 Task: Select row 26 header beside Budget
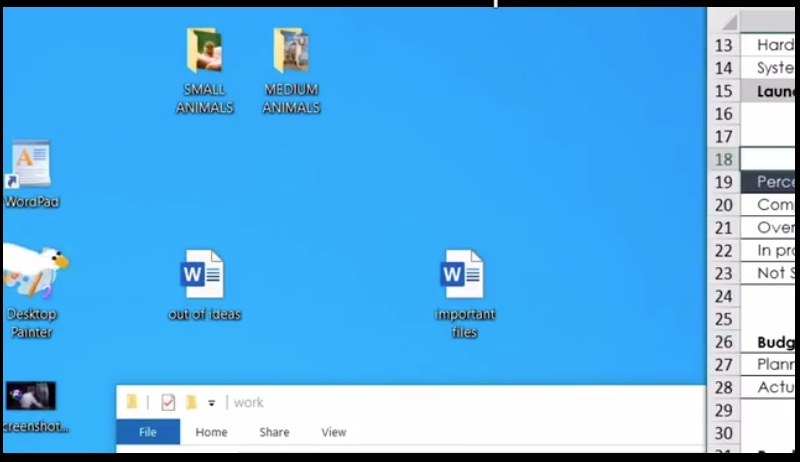724,342
